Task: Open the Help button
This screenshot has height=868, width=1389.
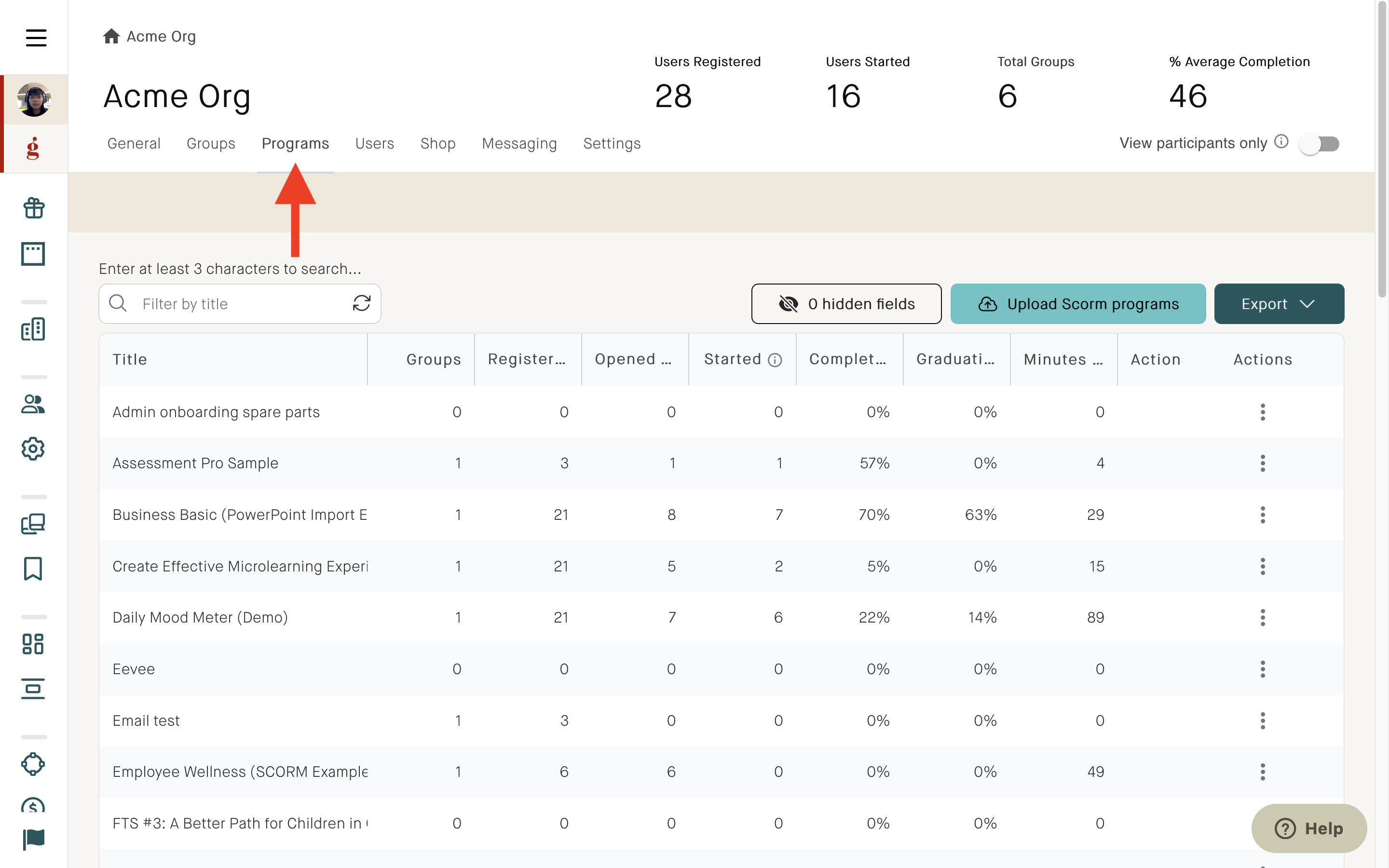Action: click(1308, 828)
